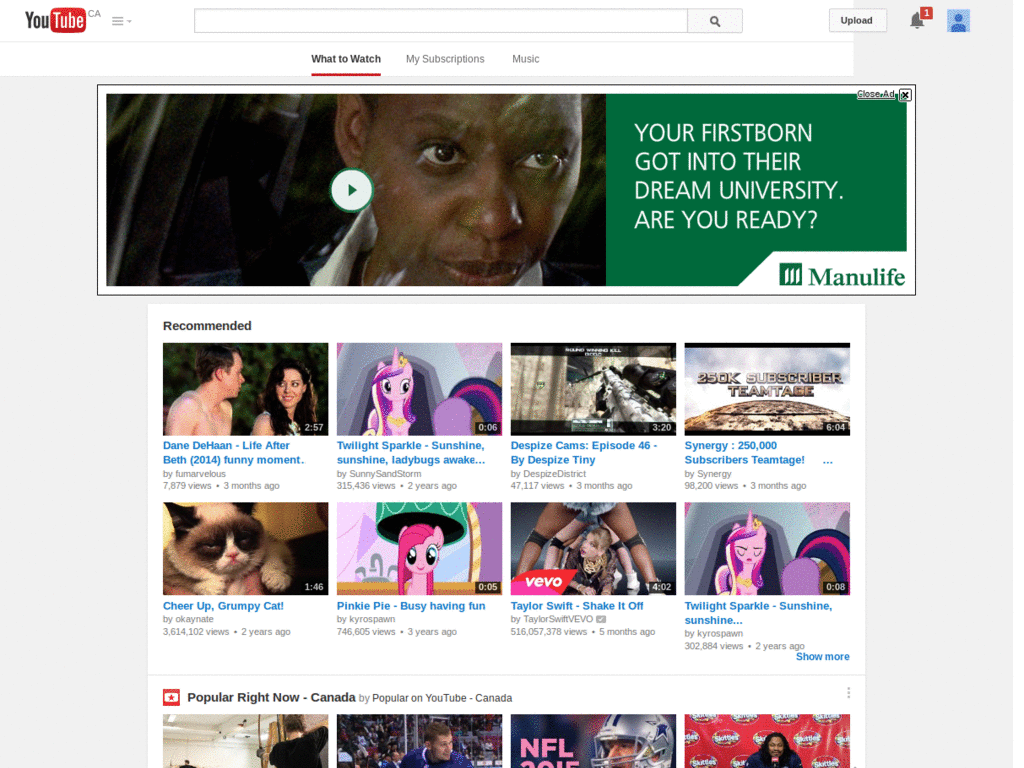
Task: Open Popular Right Now section options menu
Action: (848, 693)
